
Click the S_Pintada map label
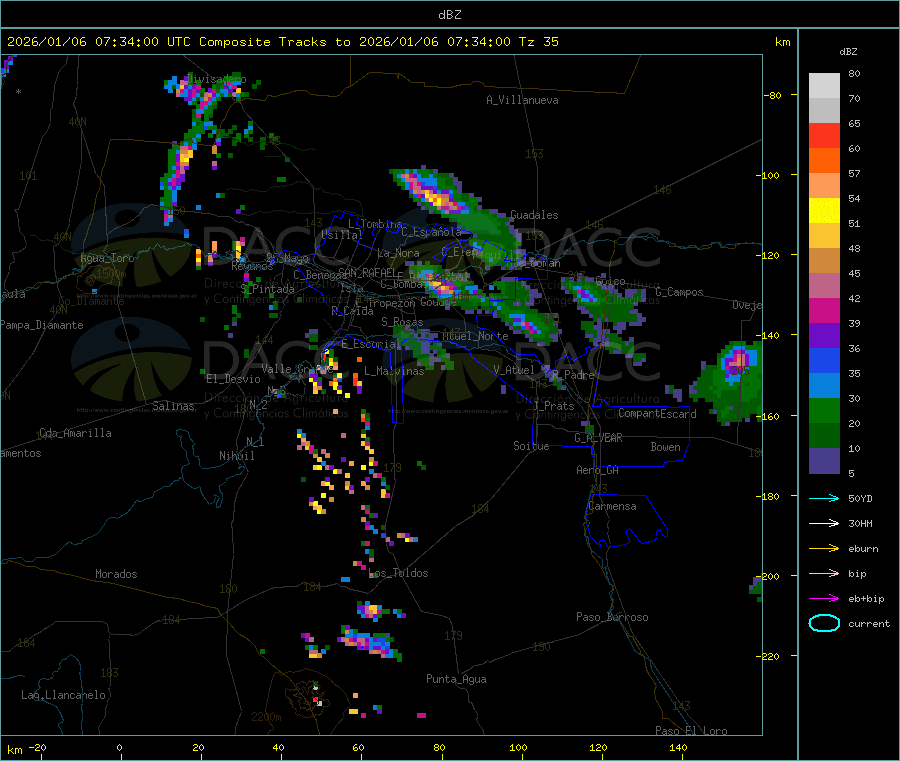pos(267,289)
